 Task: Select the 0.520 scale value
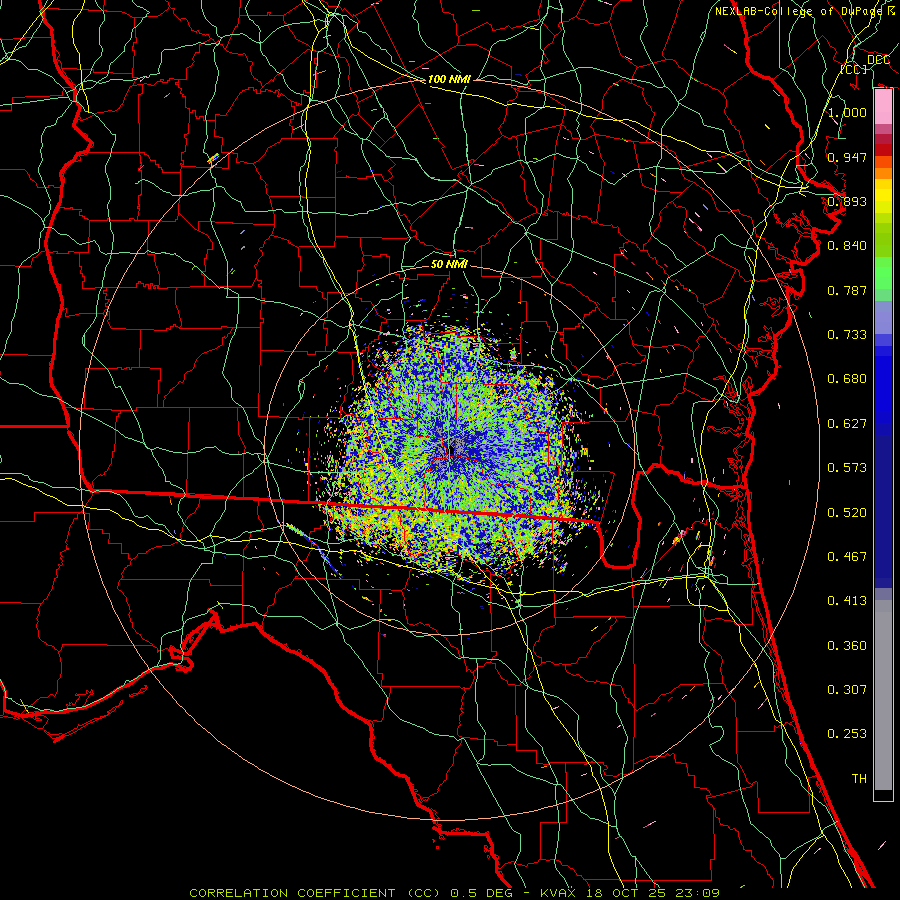pos(847,513)
